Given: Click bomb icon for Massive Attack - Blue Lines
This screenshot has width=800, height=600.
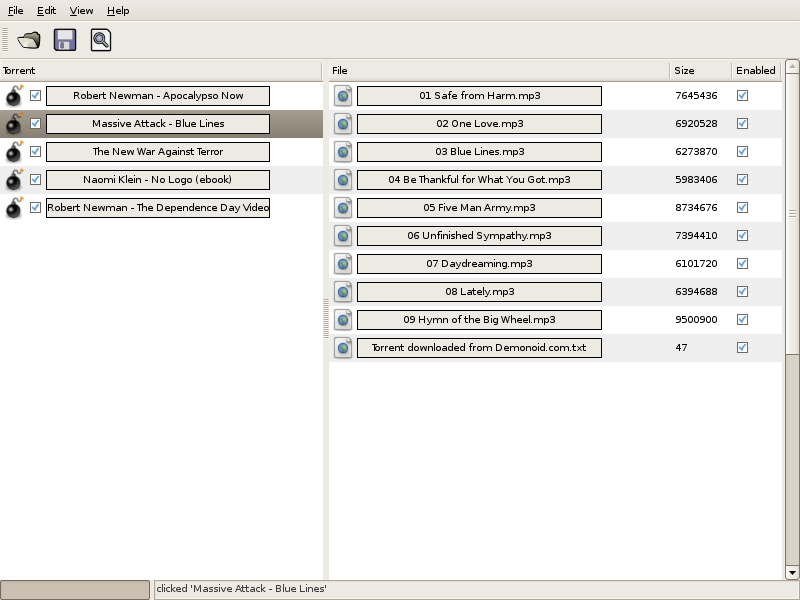Looking at the screenshot, I should pos(14,123).
